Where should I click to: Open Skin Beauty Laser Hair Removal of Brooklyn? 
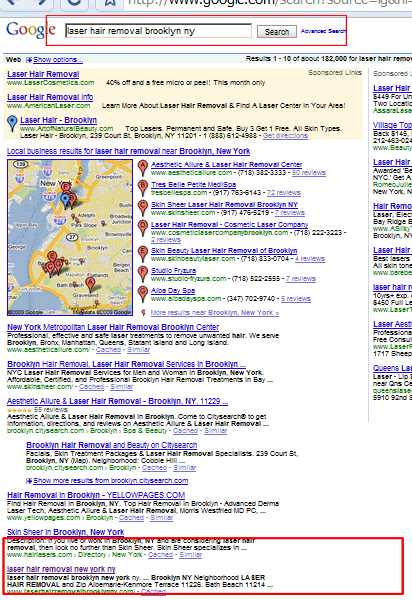[x=224, y=251]
